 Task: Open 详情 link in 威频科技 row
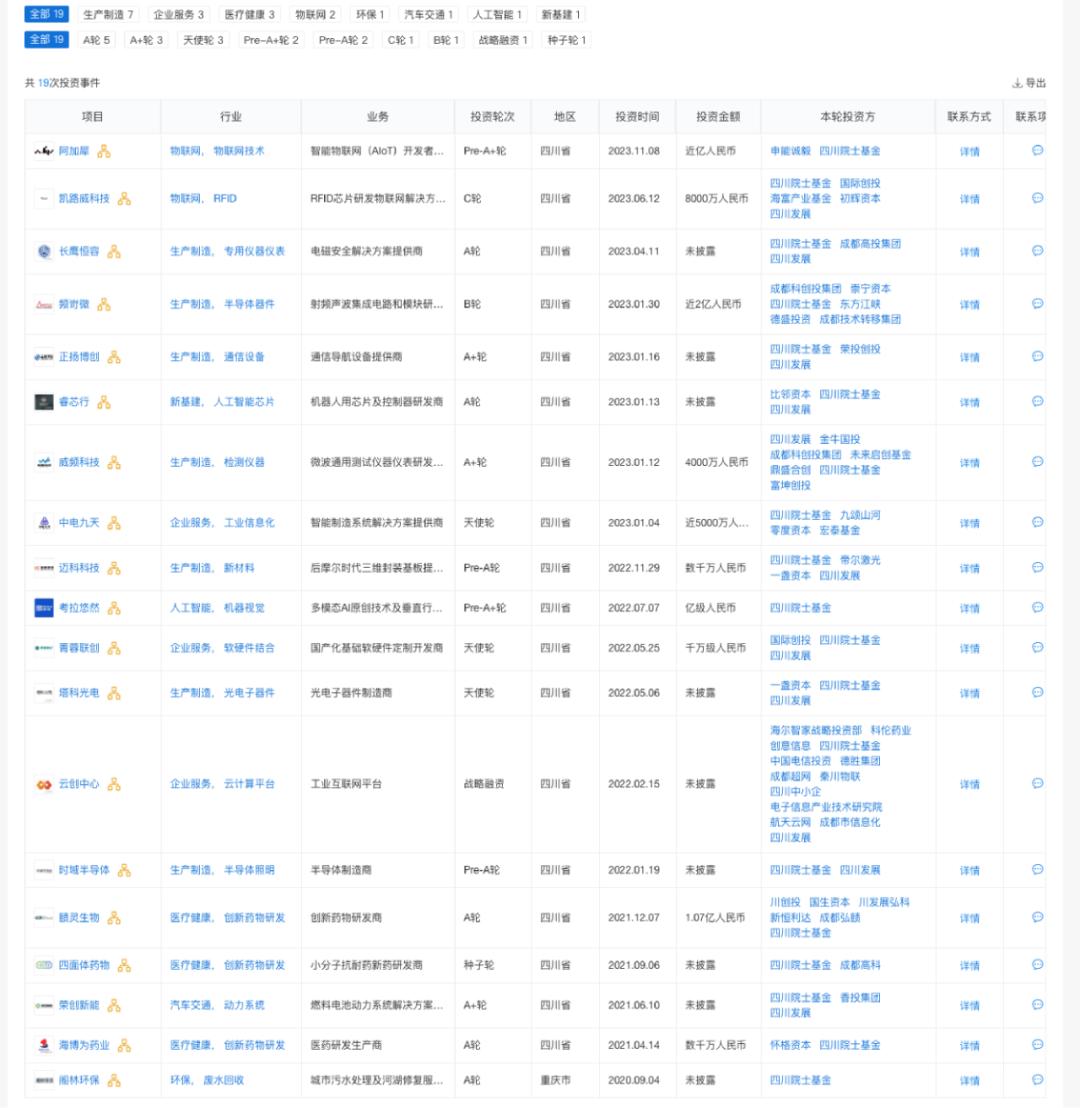tap(970, 464)
